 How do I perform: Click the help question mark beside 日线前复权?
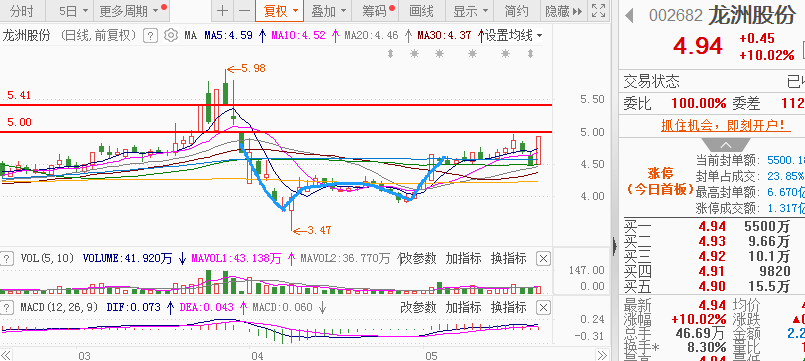point(150,35)
